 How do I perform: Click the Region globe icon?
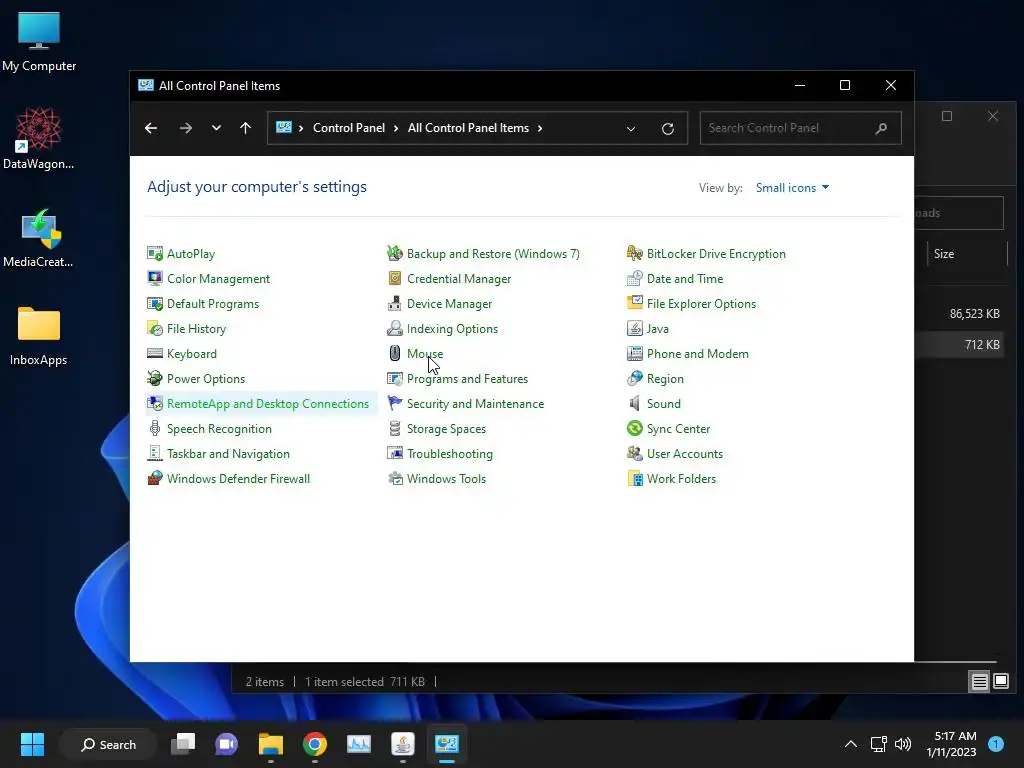[635, 378]
